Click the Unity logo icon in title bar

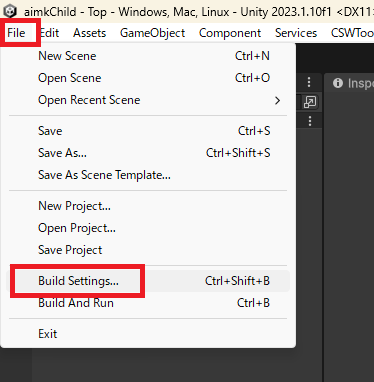[x=10, y=11]
